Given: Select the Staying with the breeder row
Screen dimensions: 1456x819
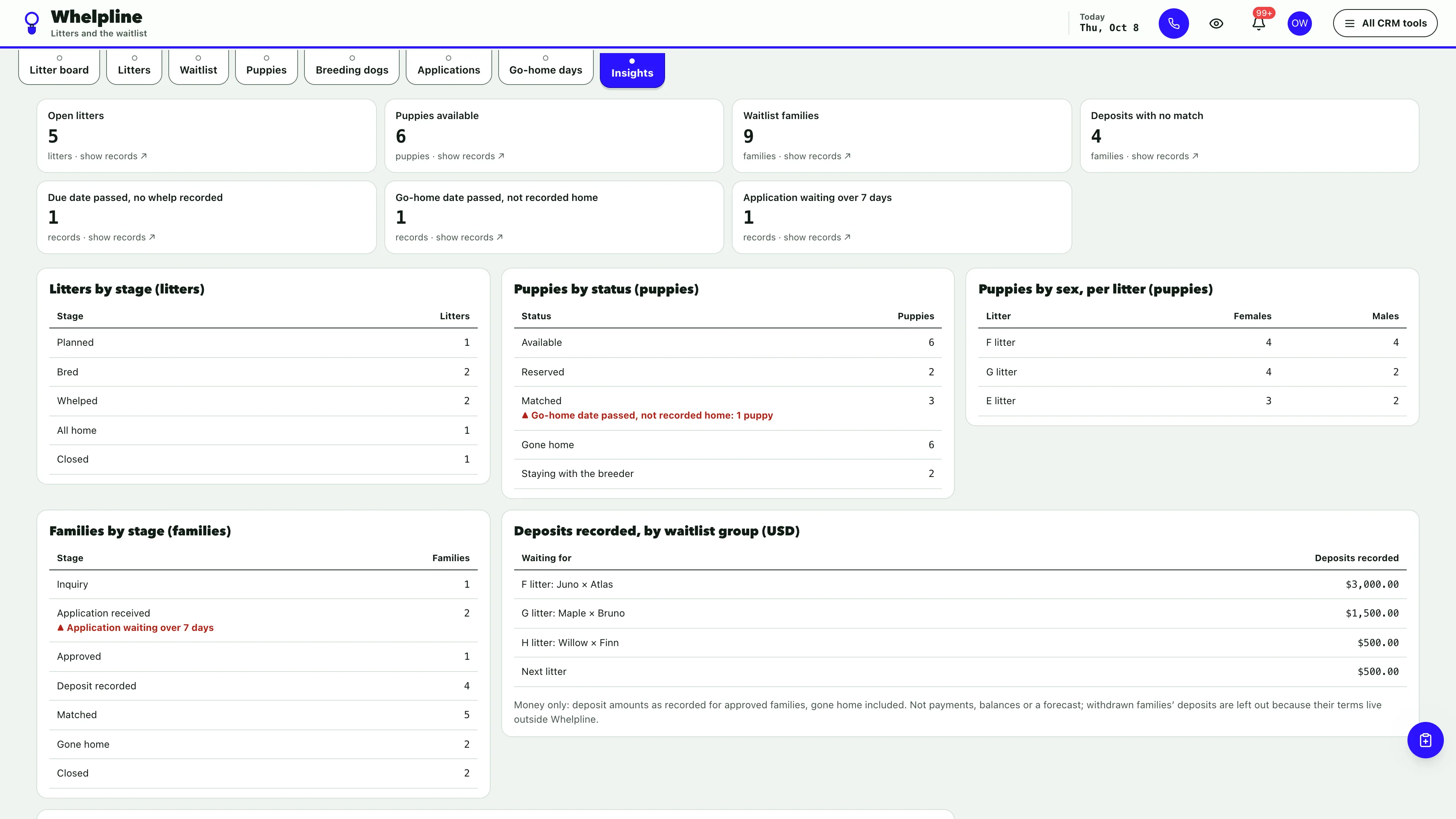Looking at the screenshot, I should point(728,474).
